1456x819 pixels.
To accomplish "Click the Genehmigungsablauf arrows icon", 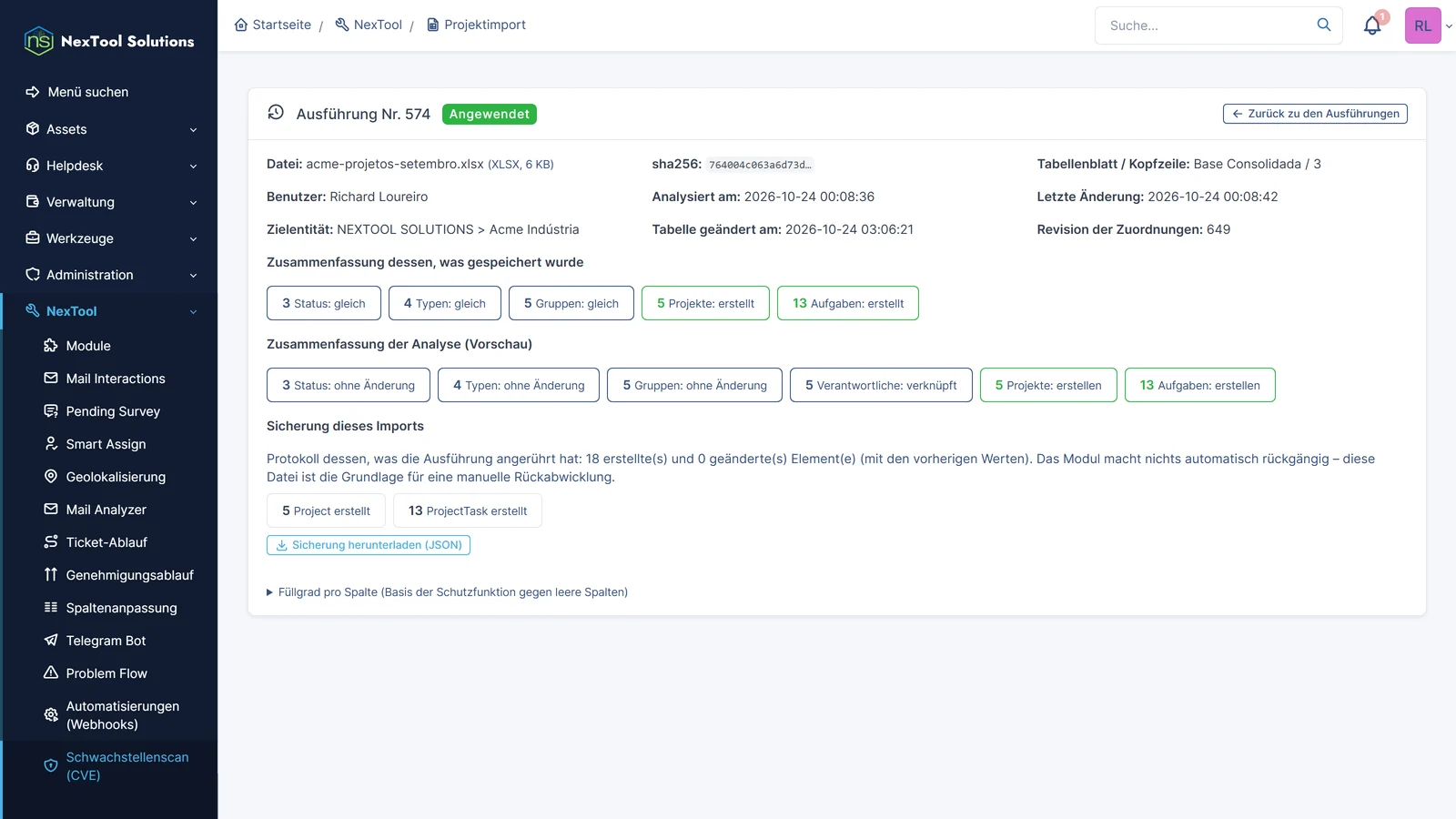I will [x=51, y=575].
